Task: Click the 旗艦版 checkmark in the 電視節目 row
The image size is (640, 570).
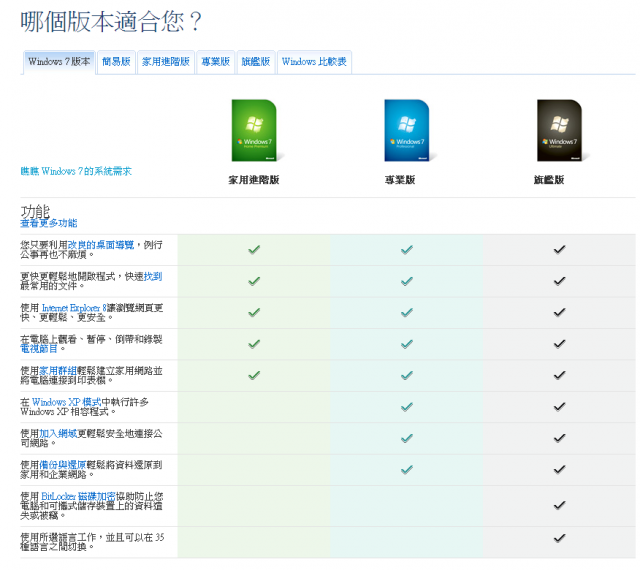Action: coord(559,344)
